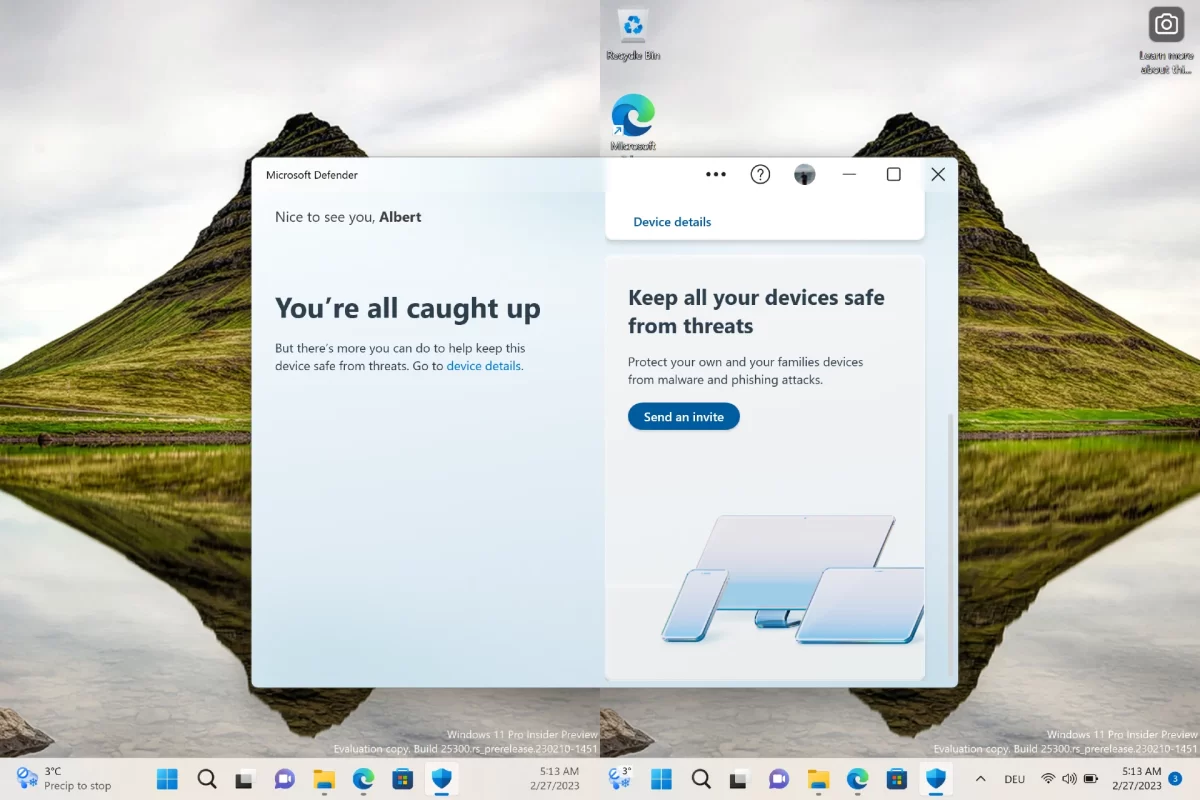Click the devices illustration in the invite card

pyautogui.click(x=792, y=580)
